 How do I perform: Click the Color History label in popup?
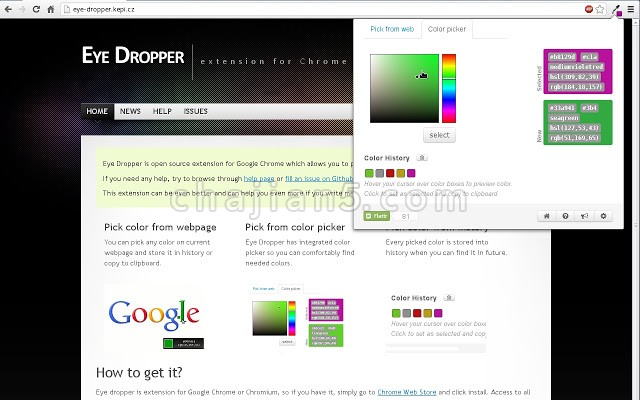pos(387,158)
